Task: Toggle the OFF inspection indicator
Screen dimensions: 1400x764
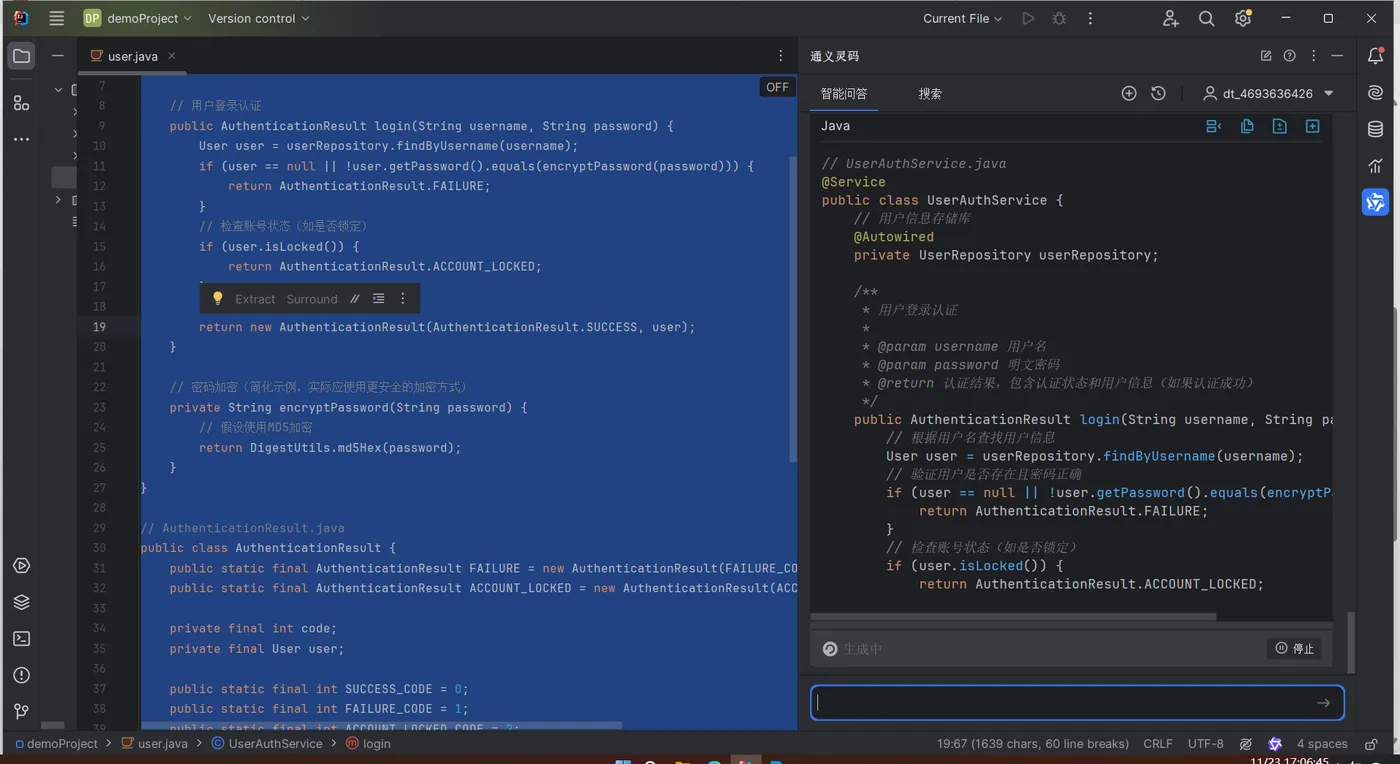Action: 777,87
